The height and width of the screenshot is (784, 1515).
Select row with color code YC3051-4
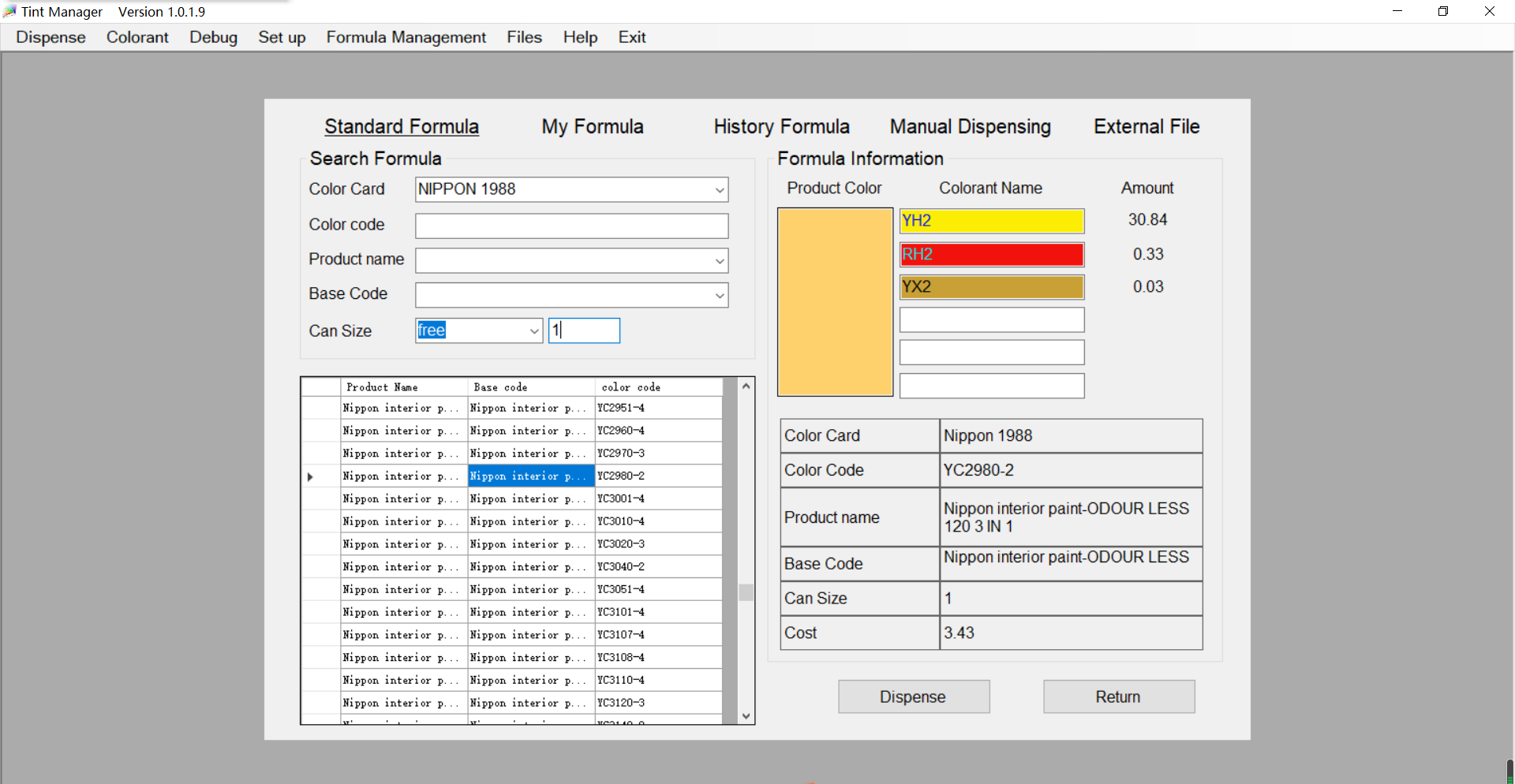511,590
